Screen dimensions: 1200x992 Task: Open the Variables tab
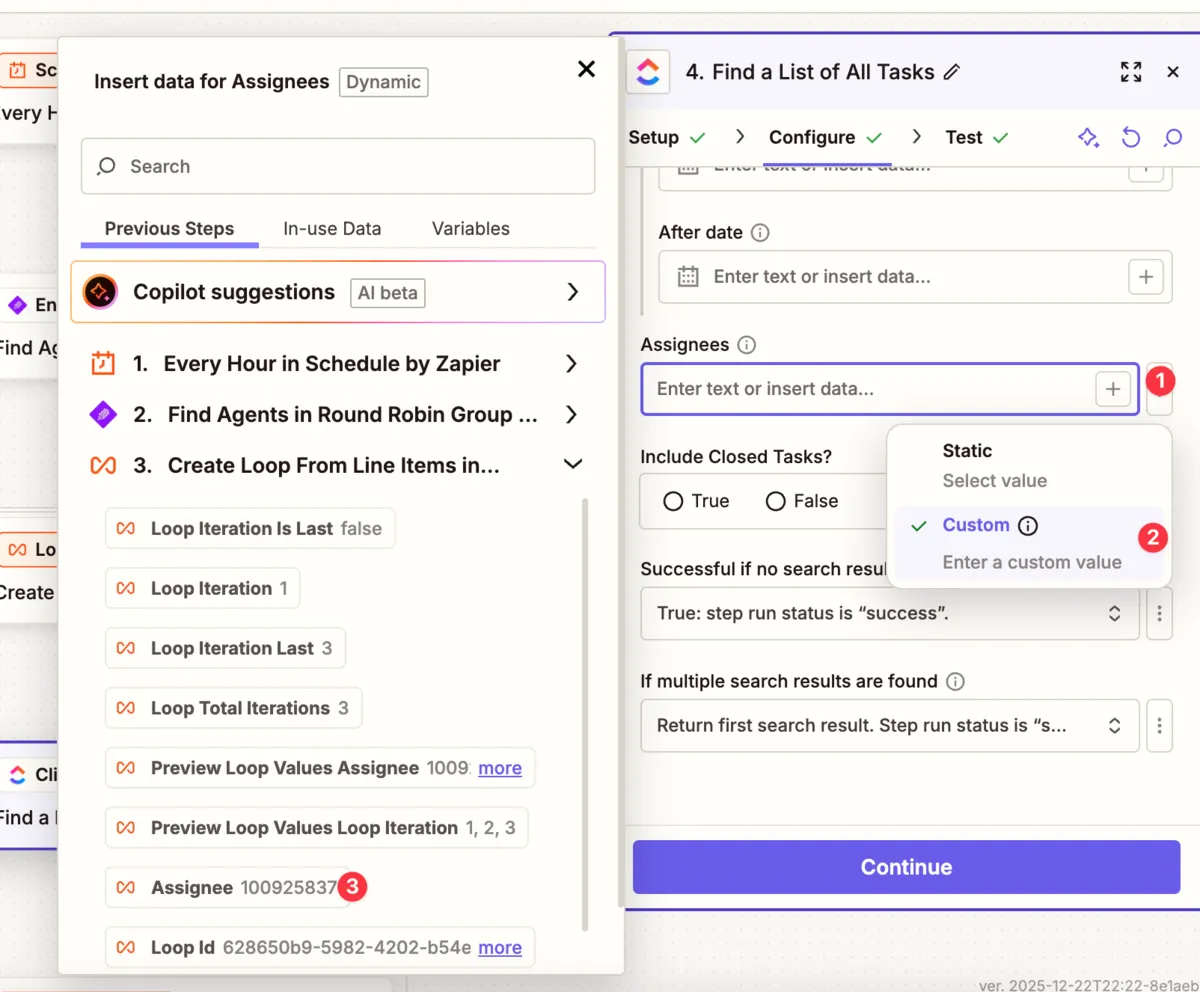pos(470,229)
